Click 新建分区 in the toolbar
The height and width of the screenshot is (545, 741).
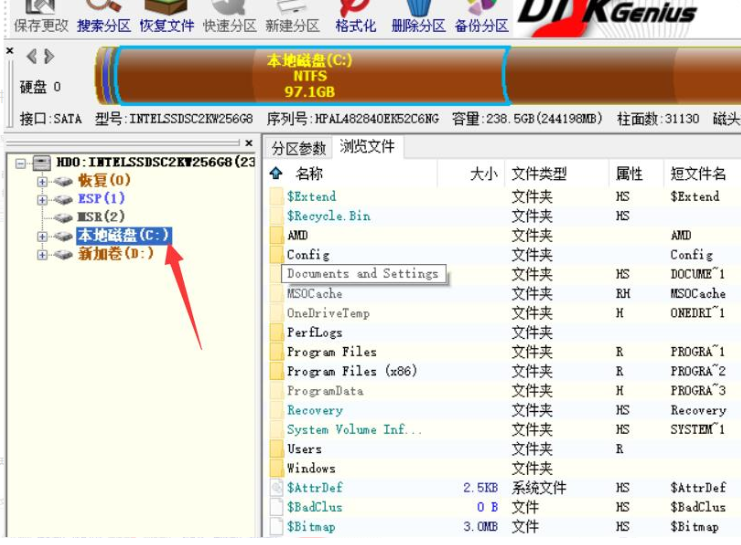point(293,18)
